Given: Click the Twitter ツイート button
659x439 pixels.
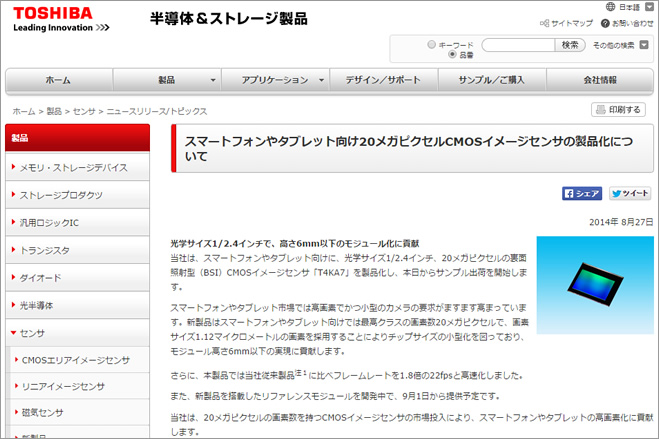Looking at the screenshot, I should click(x=630, y=193).
